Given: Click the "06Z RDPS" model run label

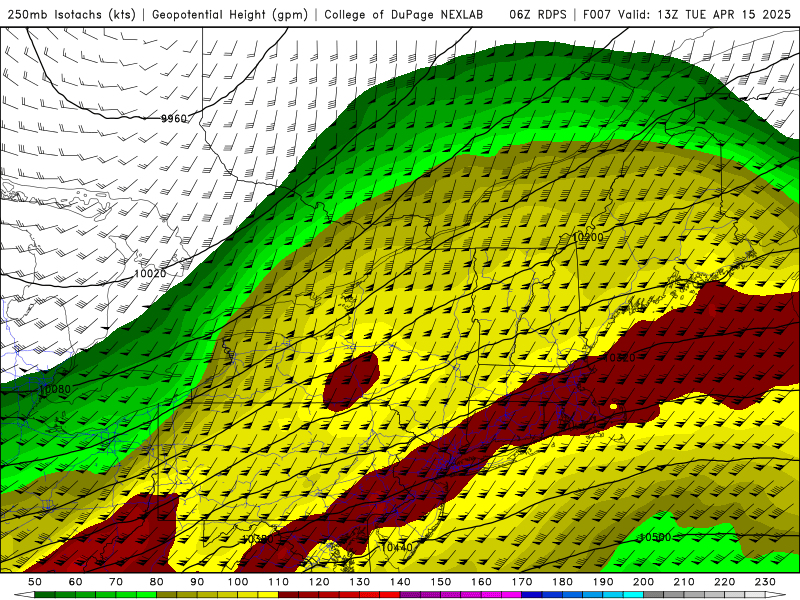Looking at the screenshot, I should coord(538,14).
